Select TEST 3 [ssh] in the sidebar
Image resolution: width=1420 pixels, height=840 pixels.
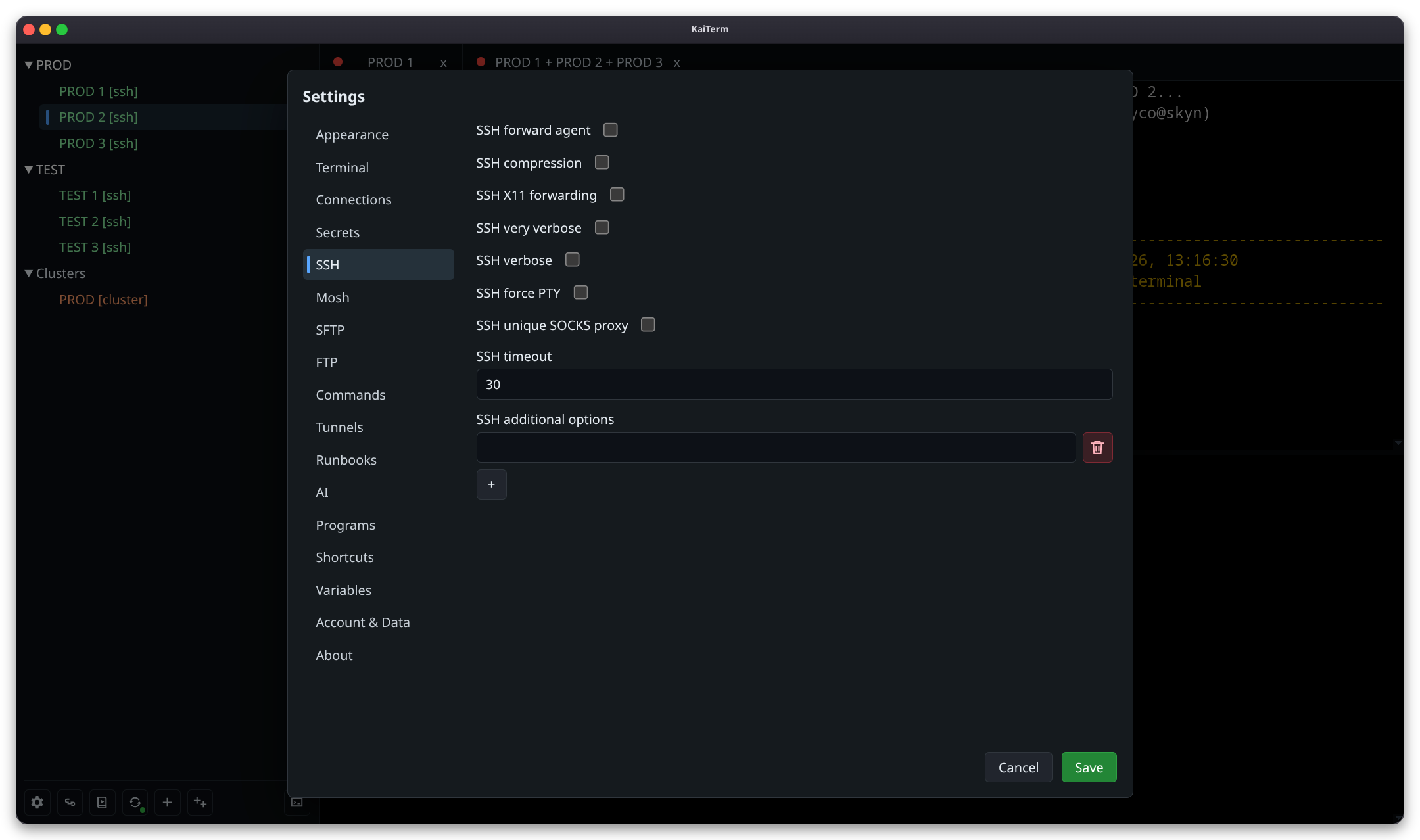(95, 247)
